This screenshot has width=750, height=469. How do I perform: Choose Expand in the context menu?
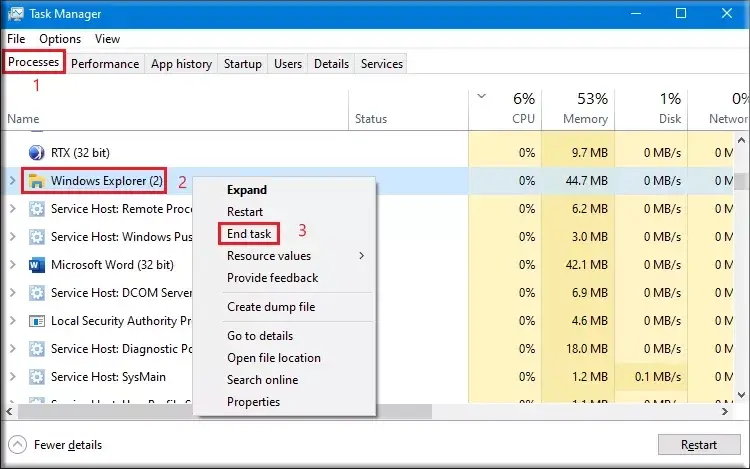(x=246, y=190)
